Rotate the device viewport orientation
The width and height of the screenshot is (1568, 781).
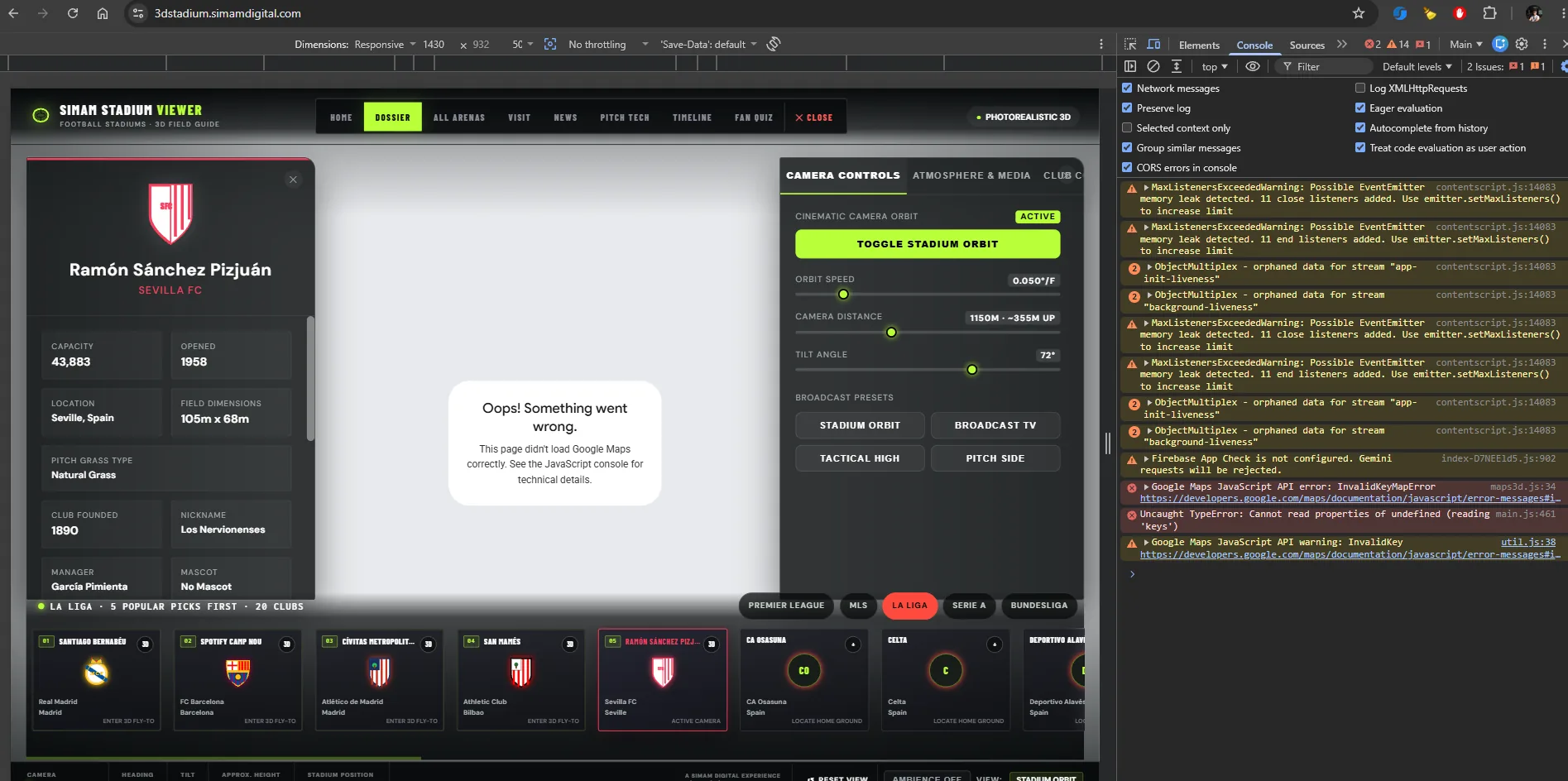(x=774, y=44)
